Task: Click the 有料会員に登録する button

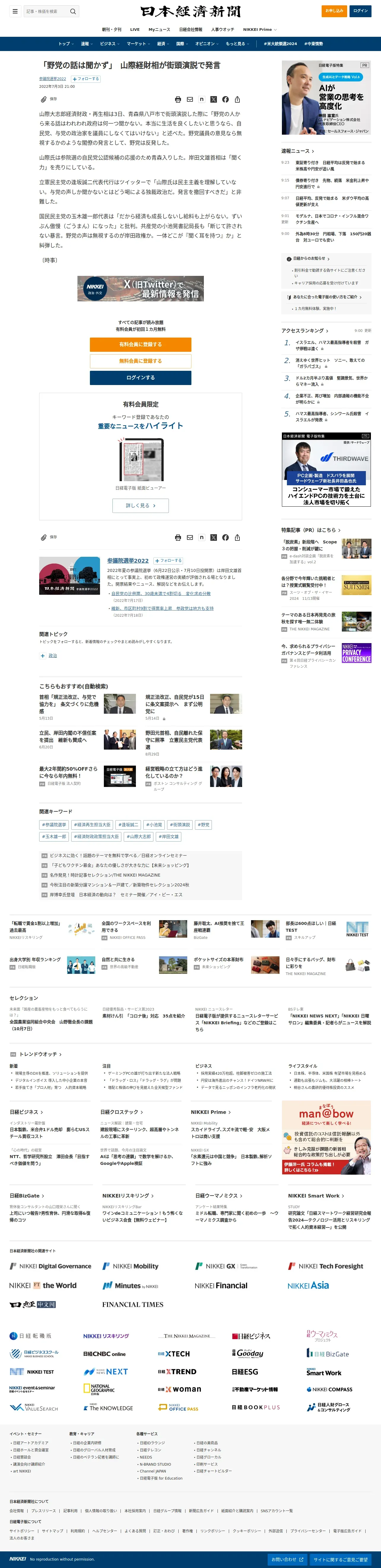Action: pos(141,344)
